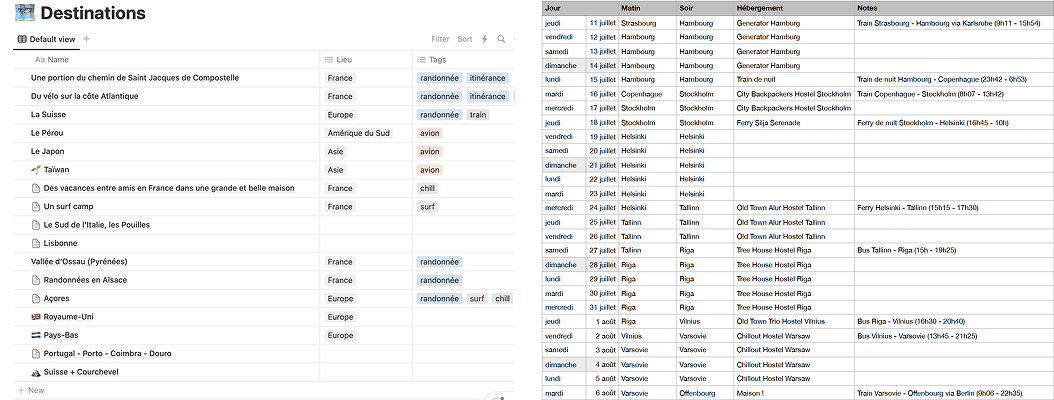Select Copenhague cell on 16 juillet
Screen dimensions: 1054x400
tap(647, 94)
